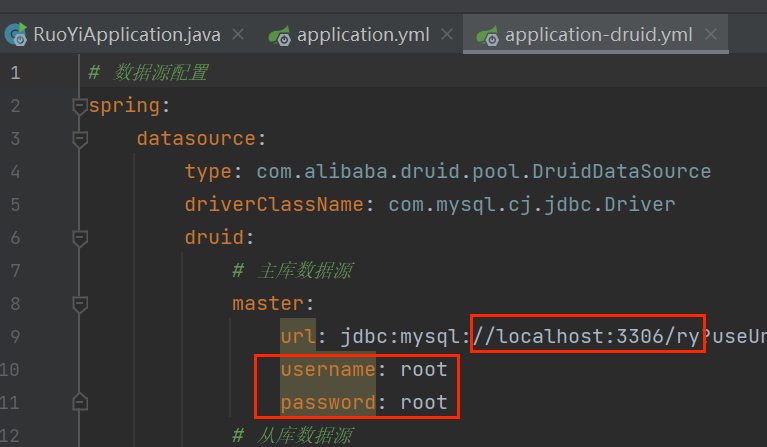Click the application-druid.yml Spring file icon
The image size is (767, 447).
[488, 36]
